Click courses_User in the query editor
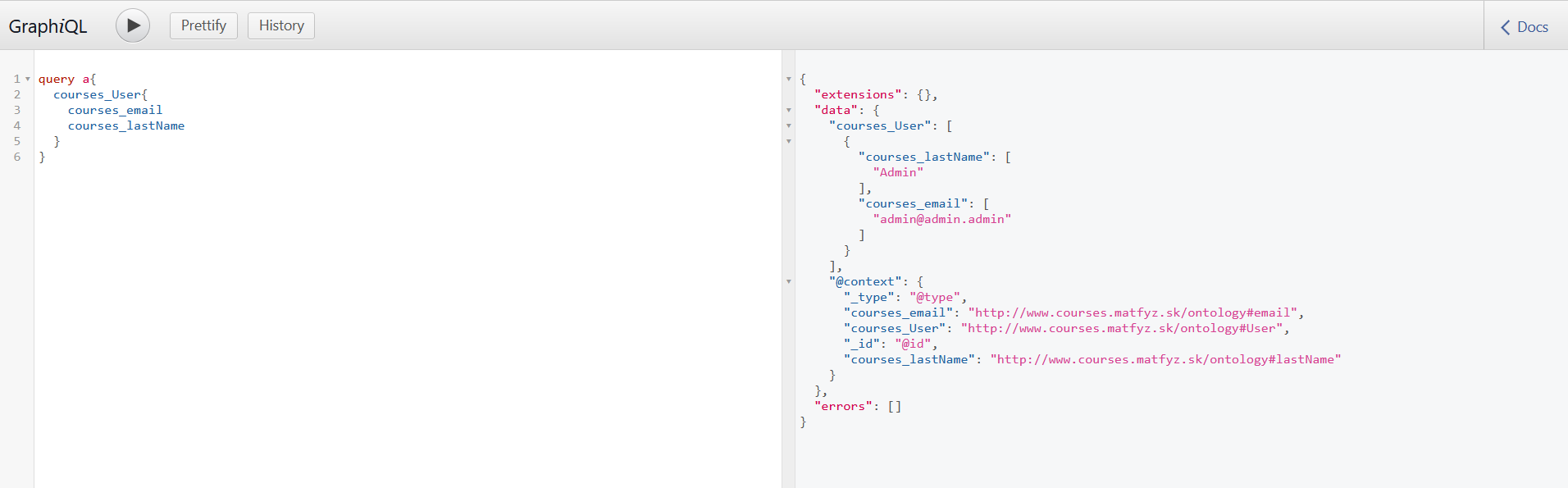This screenshot has height=488, width=1568. (98, 95)
